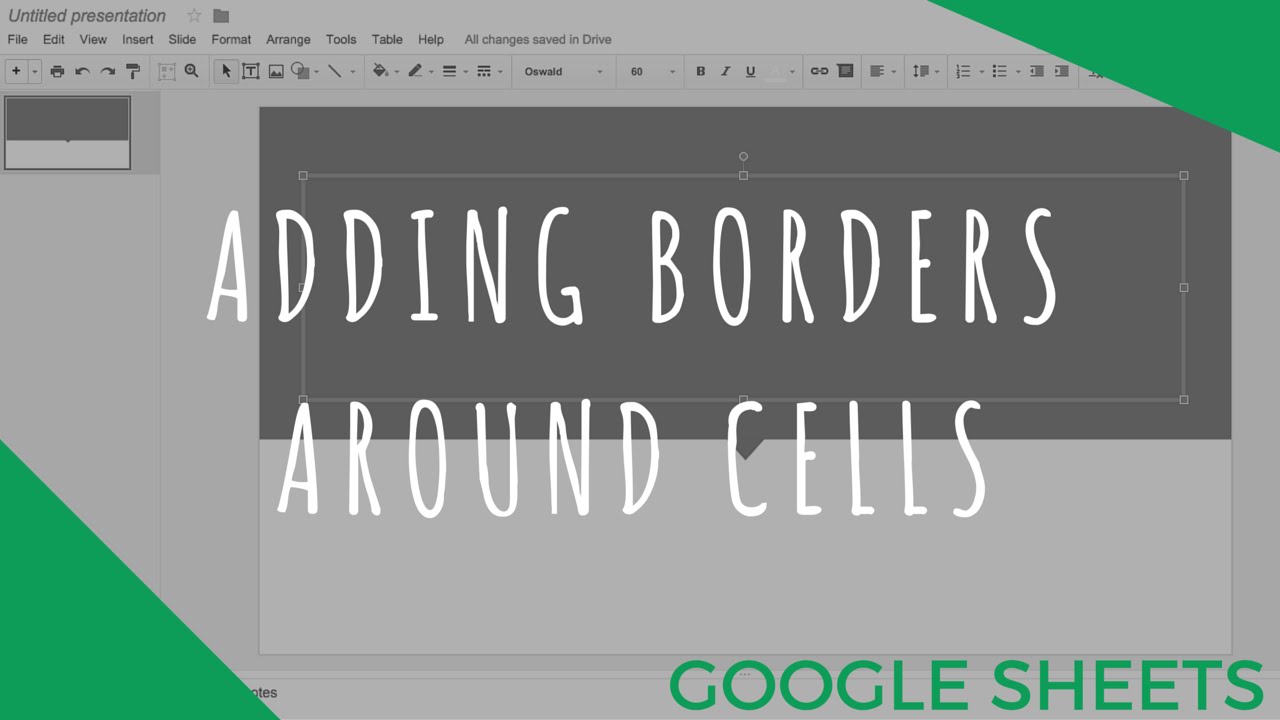Viewport: 1280px width, 720px height.
Task: Open the Insert menu
Action: tap(138, 39)
